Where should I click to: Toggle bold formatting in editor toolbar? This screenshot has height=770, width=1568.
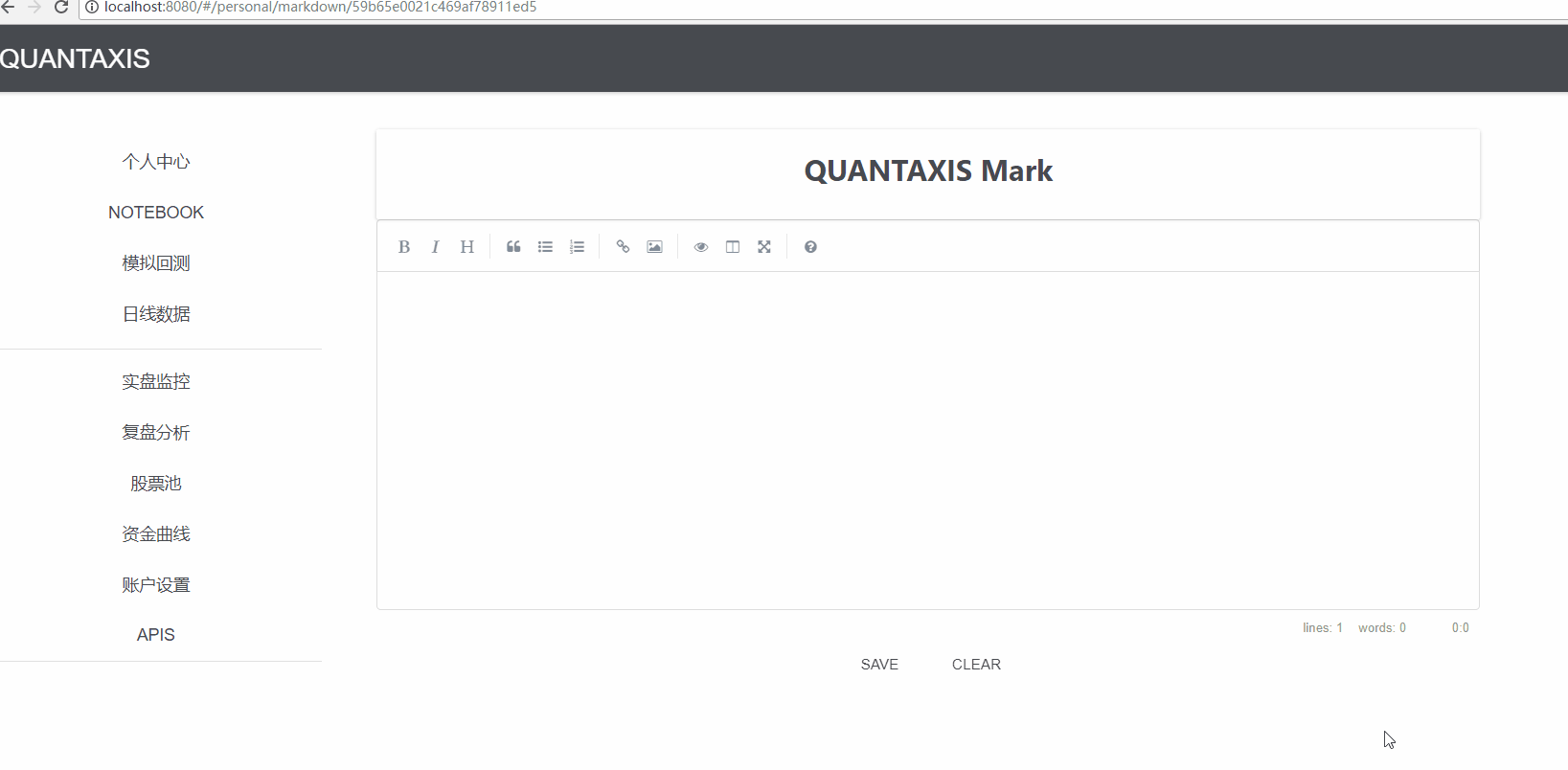click(x=404, y=247)
